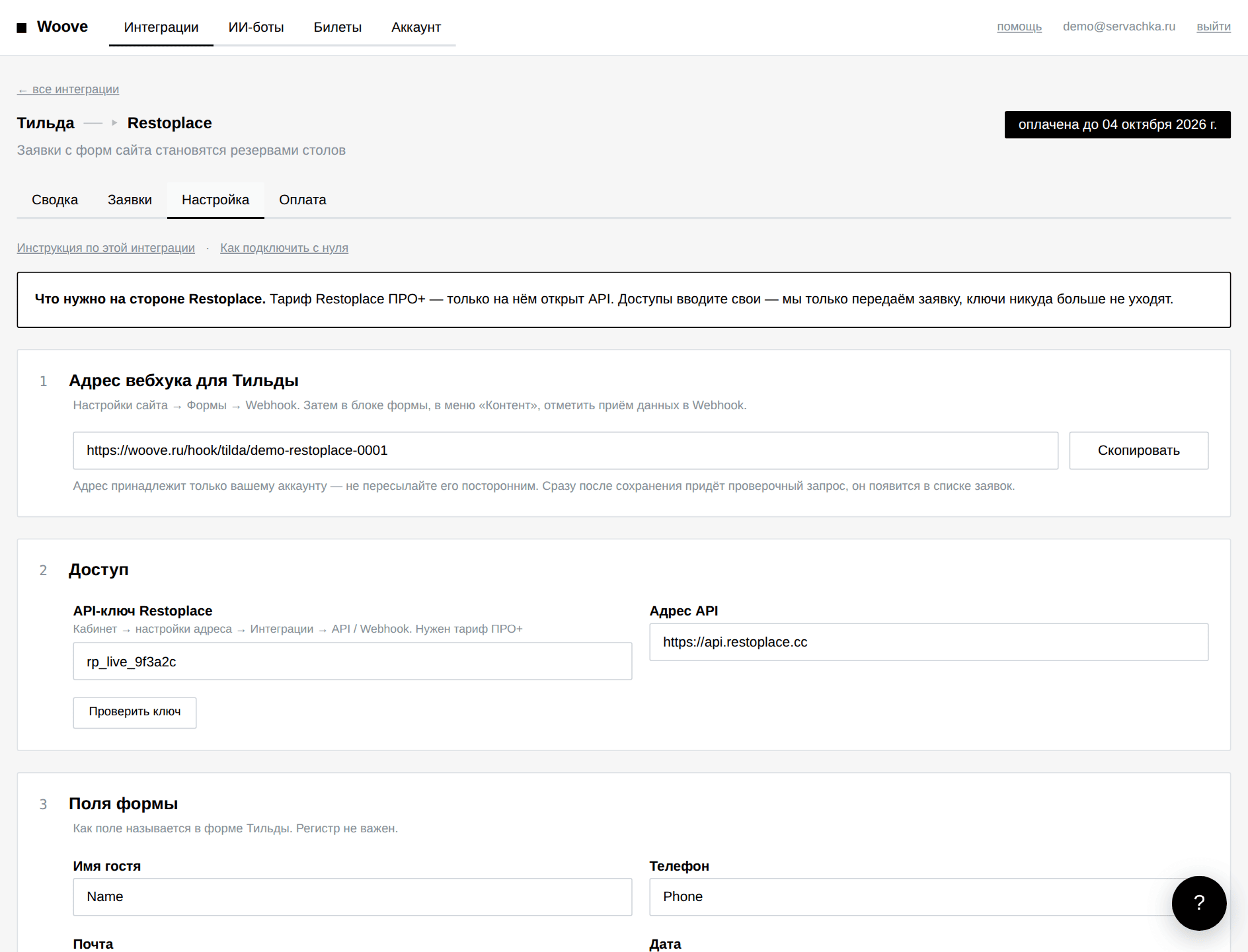Focus the Телефон field containing Phone
The width and height of the screenshot is (1248, 952).
point(929,897)
